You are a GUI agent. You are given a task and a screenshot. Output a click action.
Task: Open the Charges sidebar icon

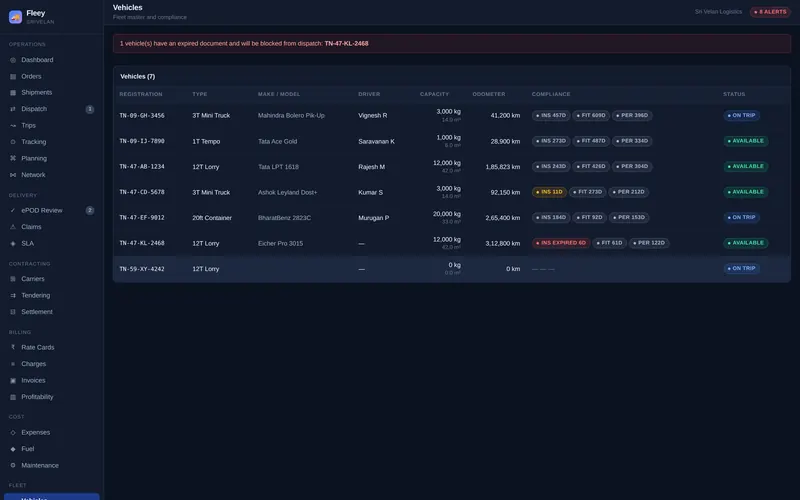click(13, 364)
